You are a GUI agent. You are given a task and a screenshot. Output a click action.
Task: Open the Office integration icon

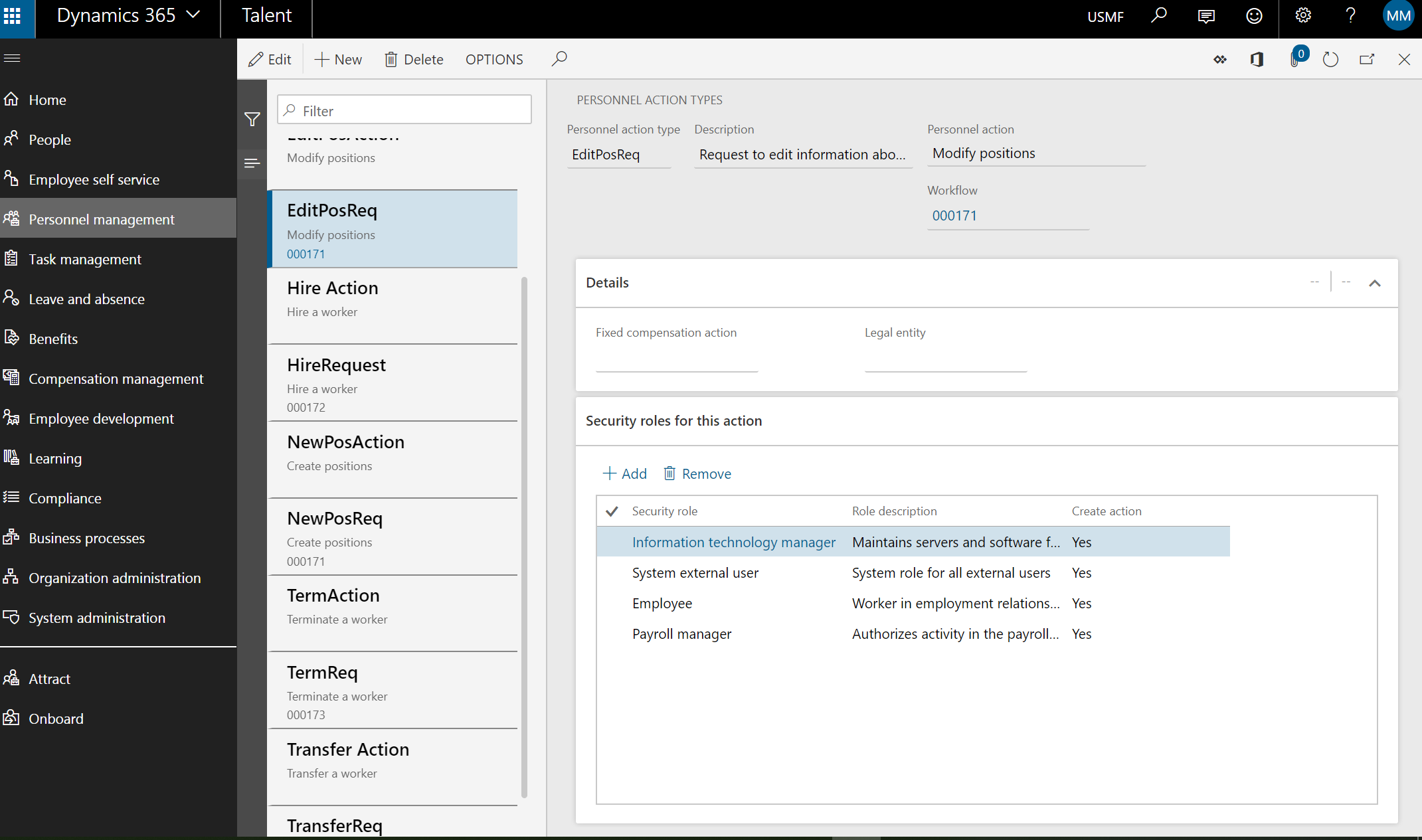click(x=1257, y=60)
